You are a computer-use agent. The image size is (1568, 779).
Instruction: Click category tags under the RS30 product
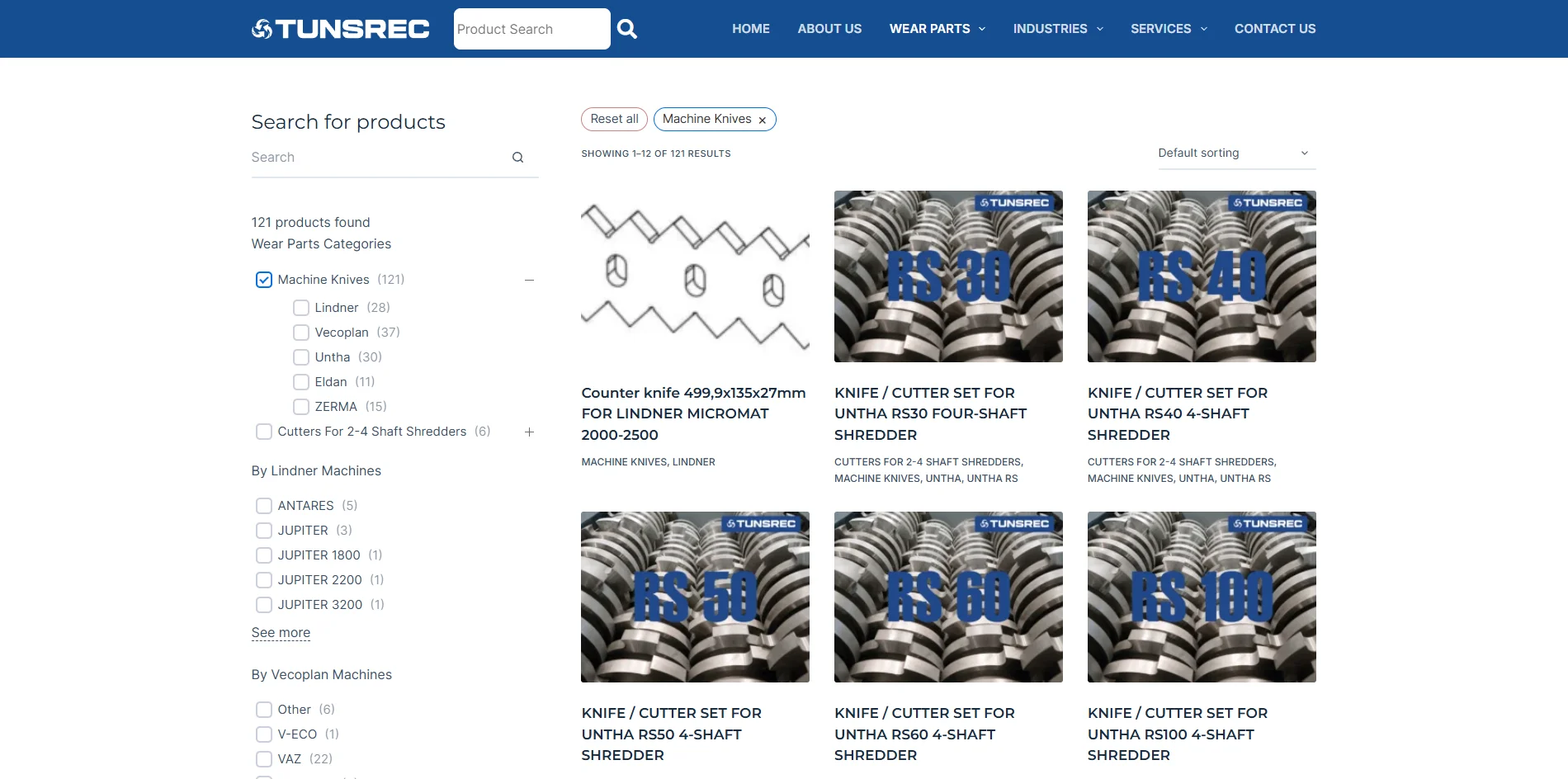(929, 470)
